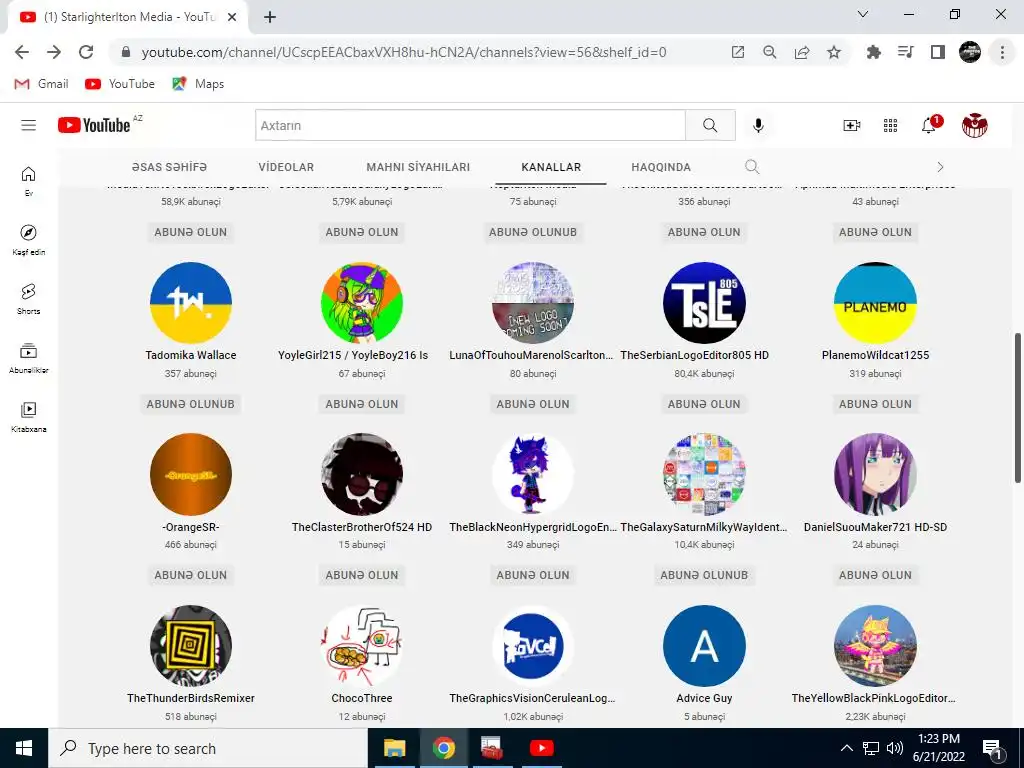Open TheSerbianLogoEditor805 HD avatar

(704, 302)
